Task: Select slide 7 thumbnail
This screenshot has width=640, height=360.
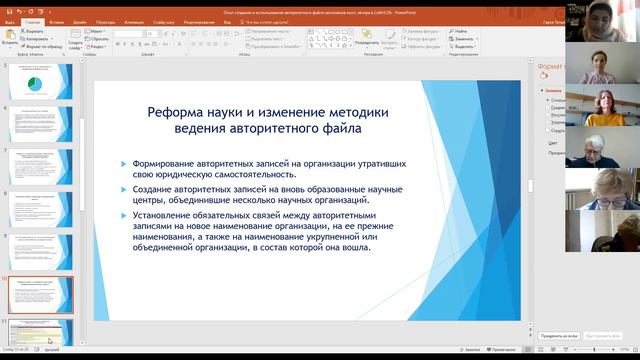Action: 40,167
